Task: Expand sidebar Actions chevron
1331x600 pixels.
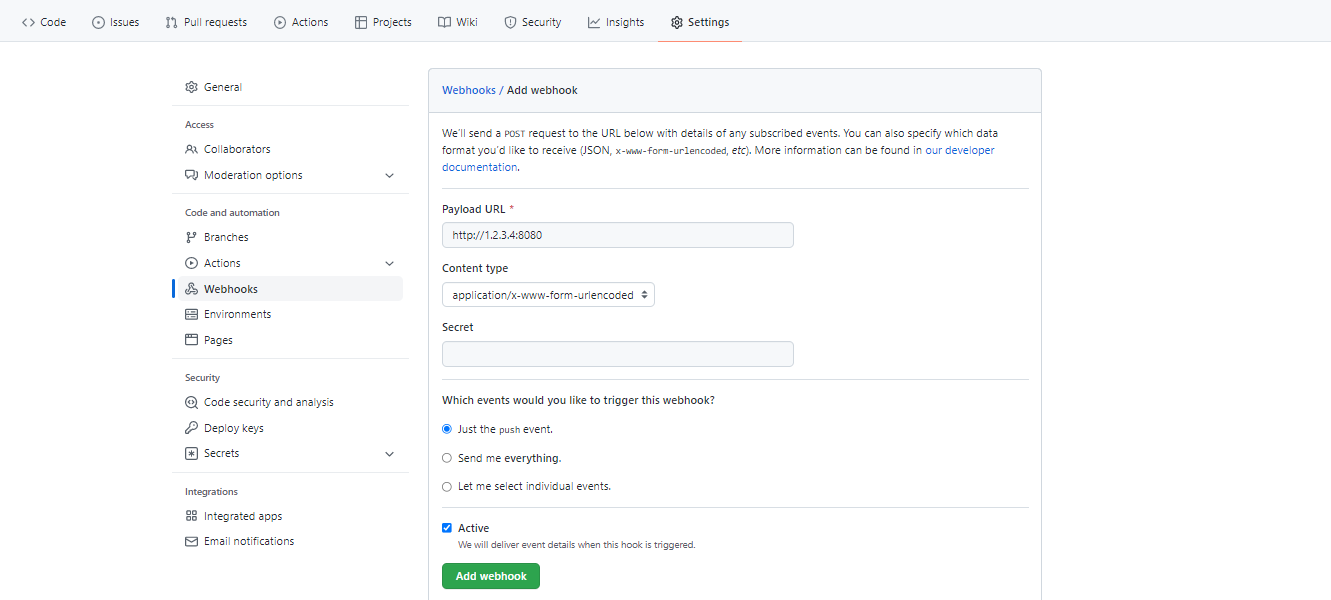Action: (389, 263)
